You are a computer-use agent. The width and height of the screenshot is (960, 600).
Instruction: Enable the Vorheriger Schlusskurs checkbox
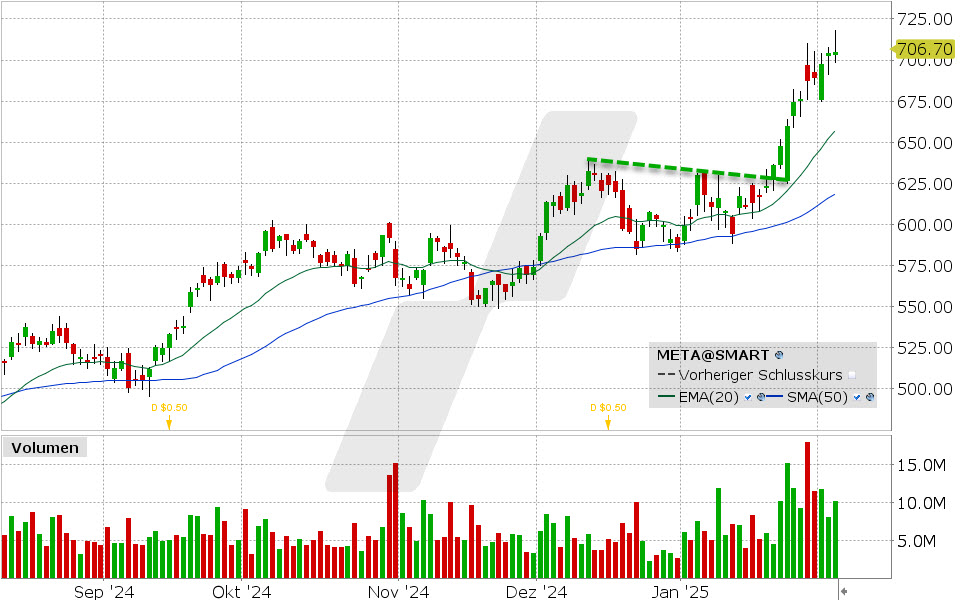click(x=852, y=375)
